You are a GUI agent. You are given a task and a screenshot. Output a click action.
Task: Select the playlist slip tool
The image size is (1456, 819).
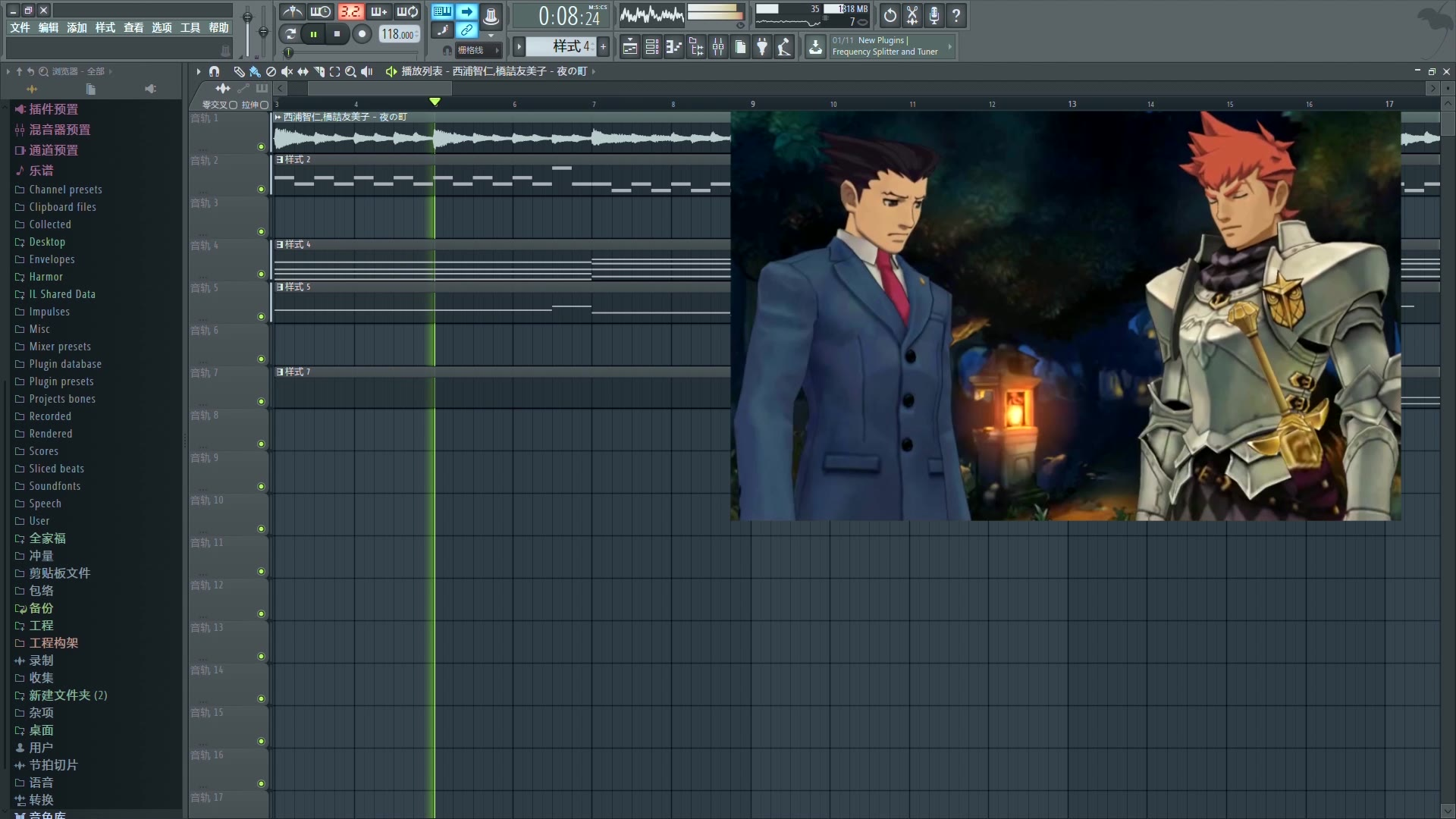tap(303, 71)
